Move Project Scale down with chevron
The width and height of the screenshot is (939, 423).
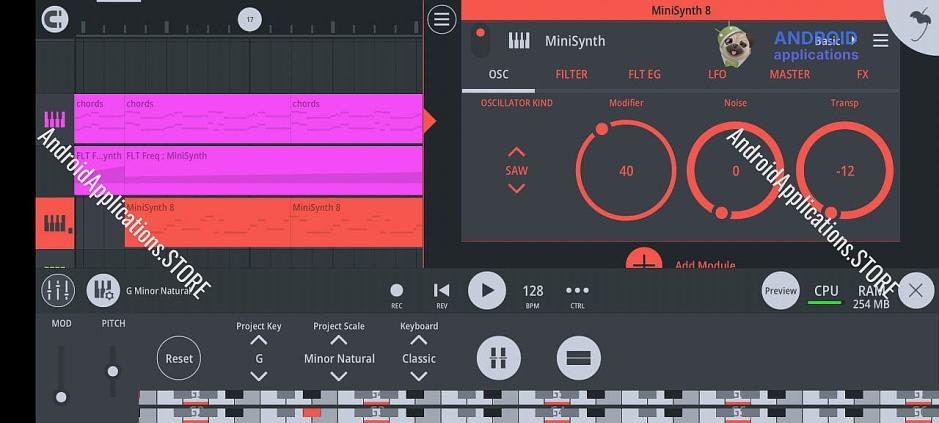coord(339,376)
